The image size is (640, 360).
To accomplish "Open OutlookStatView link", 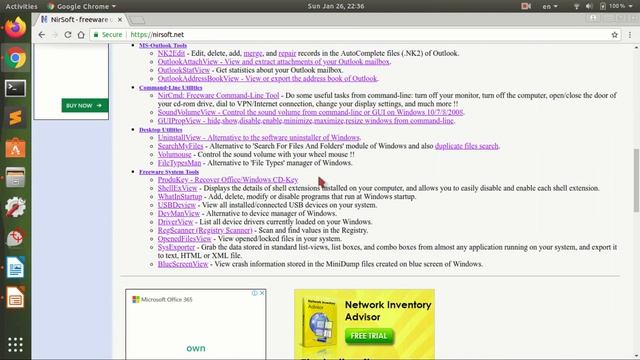I will (184, 70).
